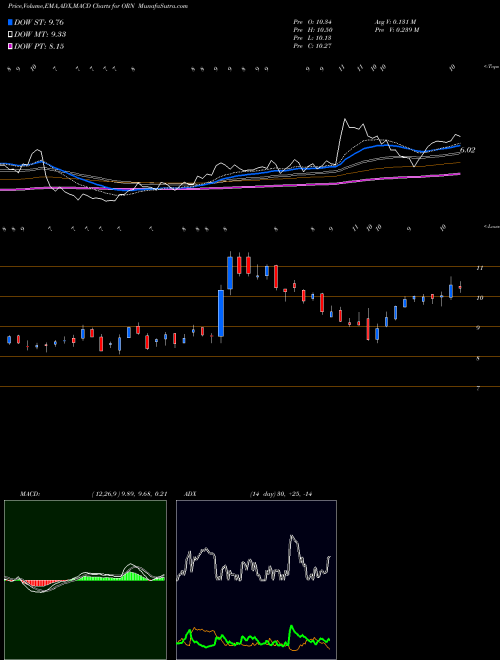Click the 'Pre V: 0.239 M' value
Viewport: 500px width, 660px height.
pyautogui.click(x=396, y=30)
